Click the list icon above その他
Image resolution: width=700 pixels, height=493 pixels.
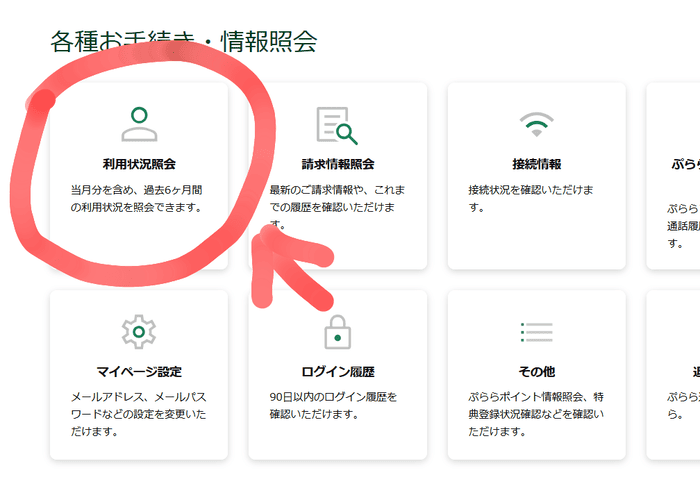click(x=537, y=332)
